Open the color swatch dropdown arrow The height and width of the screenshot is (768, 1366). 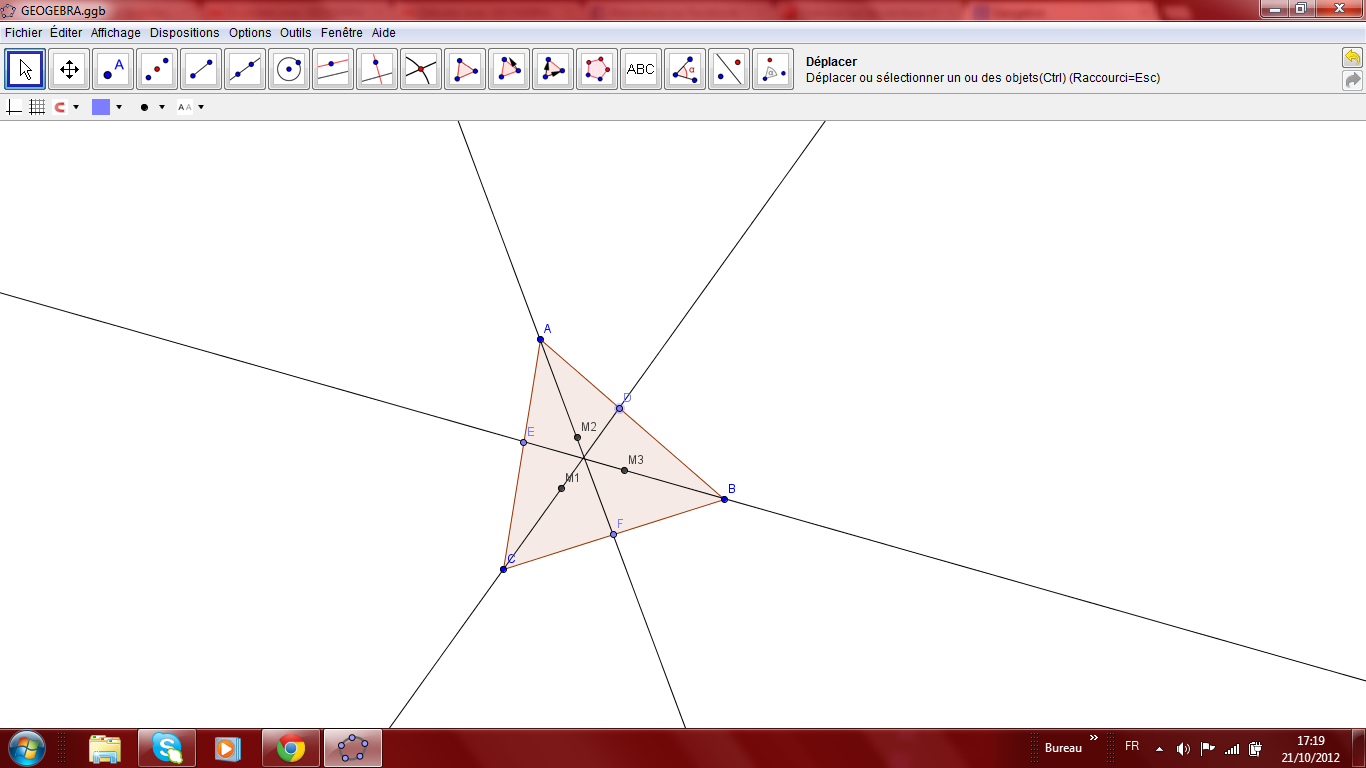tap(119, 107)
